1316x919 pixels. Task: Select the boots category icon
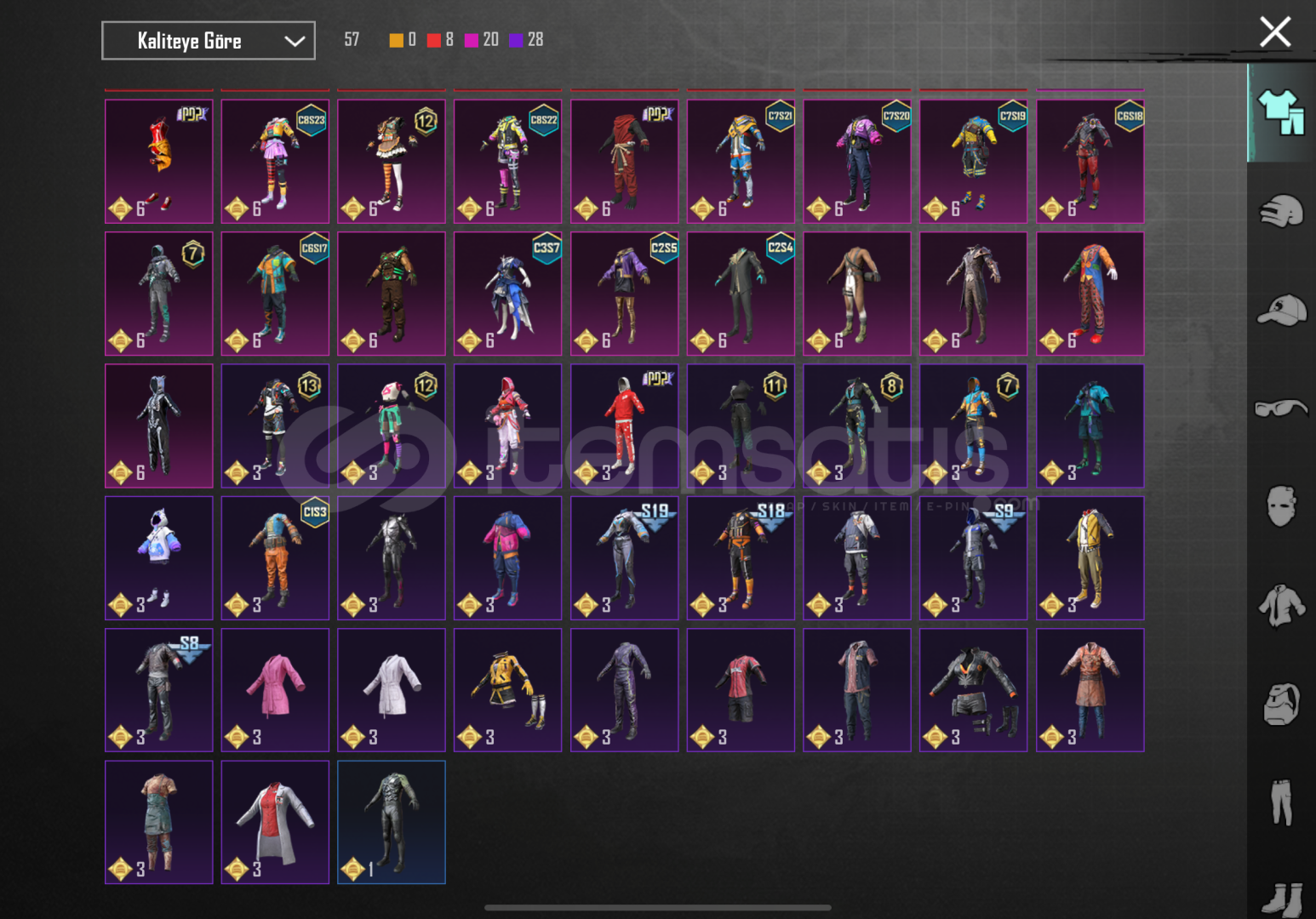(x=1281, y=899)
